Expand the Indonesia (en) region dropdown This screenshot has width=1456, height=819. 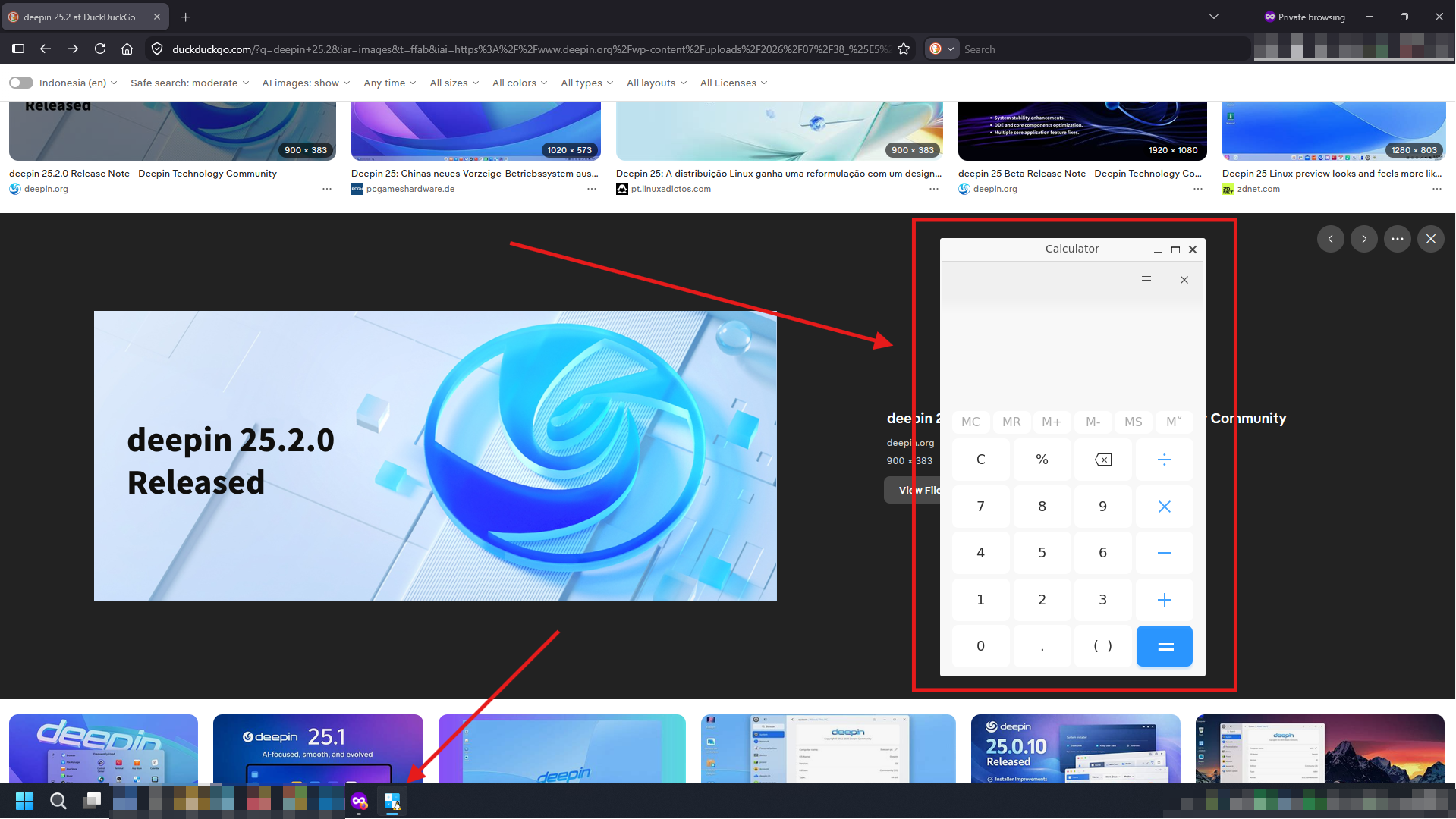click(78, 83)
